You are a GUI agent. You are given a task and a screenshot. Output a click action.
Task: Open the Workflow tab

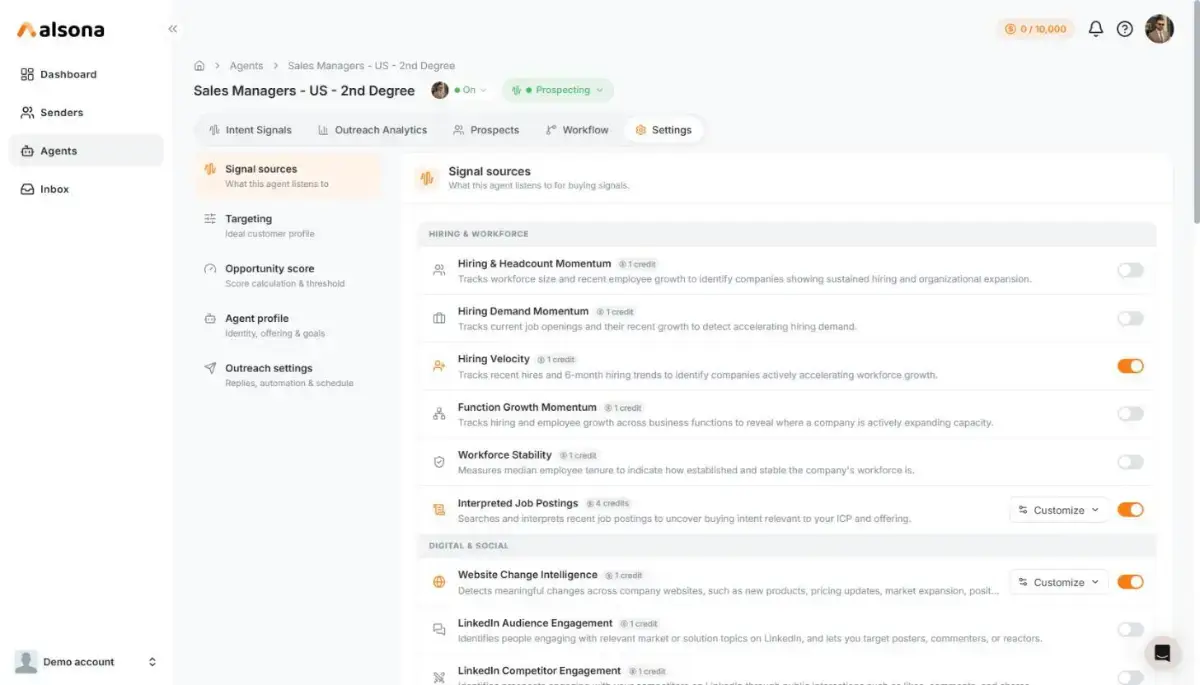(x=577, y=130)
